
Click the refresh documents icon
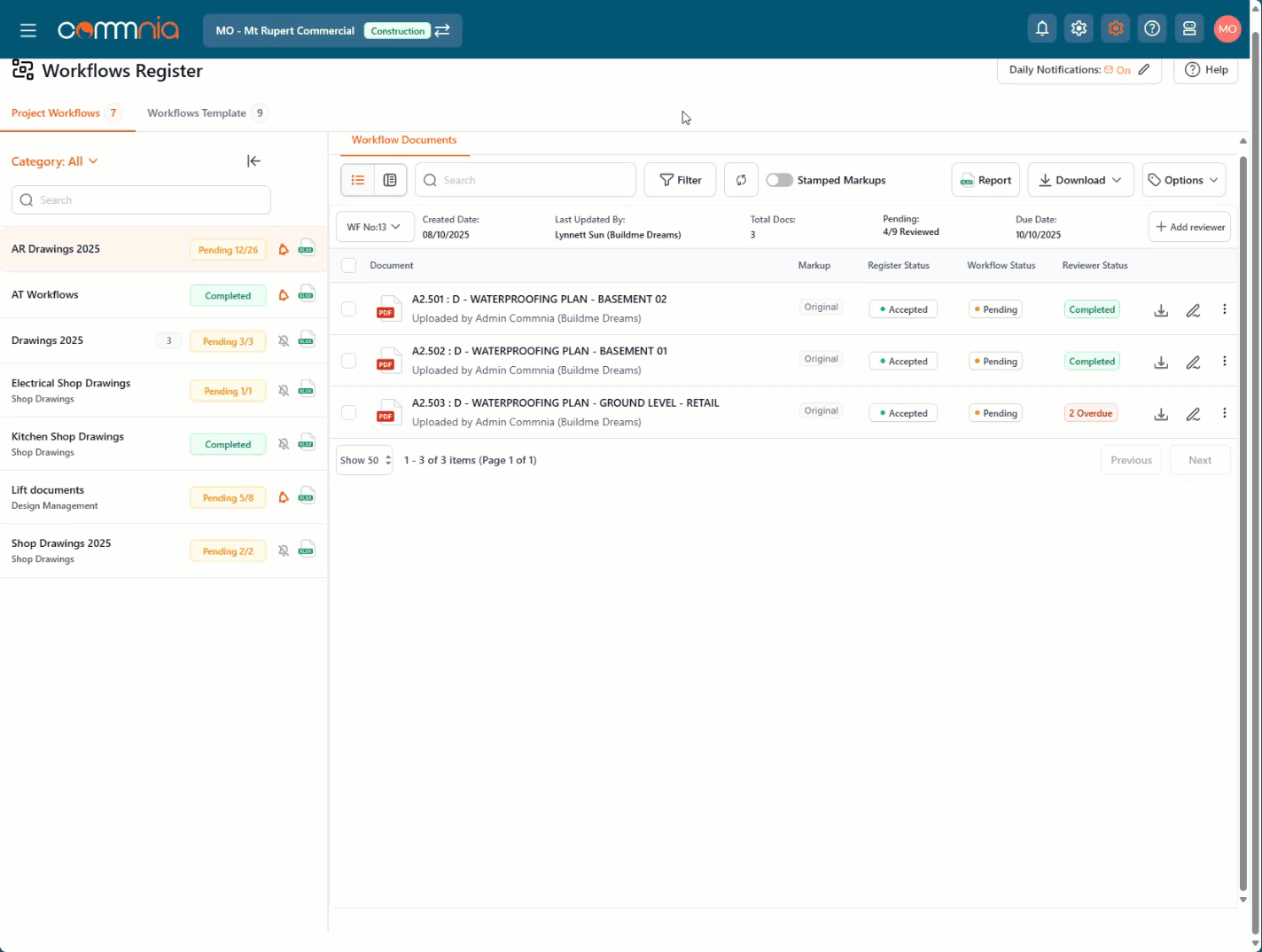741,180
